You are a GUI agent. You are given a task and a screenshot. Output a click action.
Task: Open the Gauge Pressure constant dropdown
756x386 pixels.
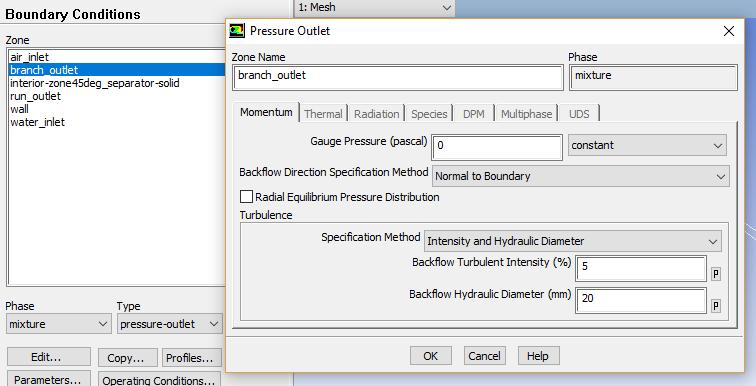[x=647, y=146]
